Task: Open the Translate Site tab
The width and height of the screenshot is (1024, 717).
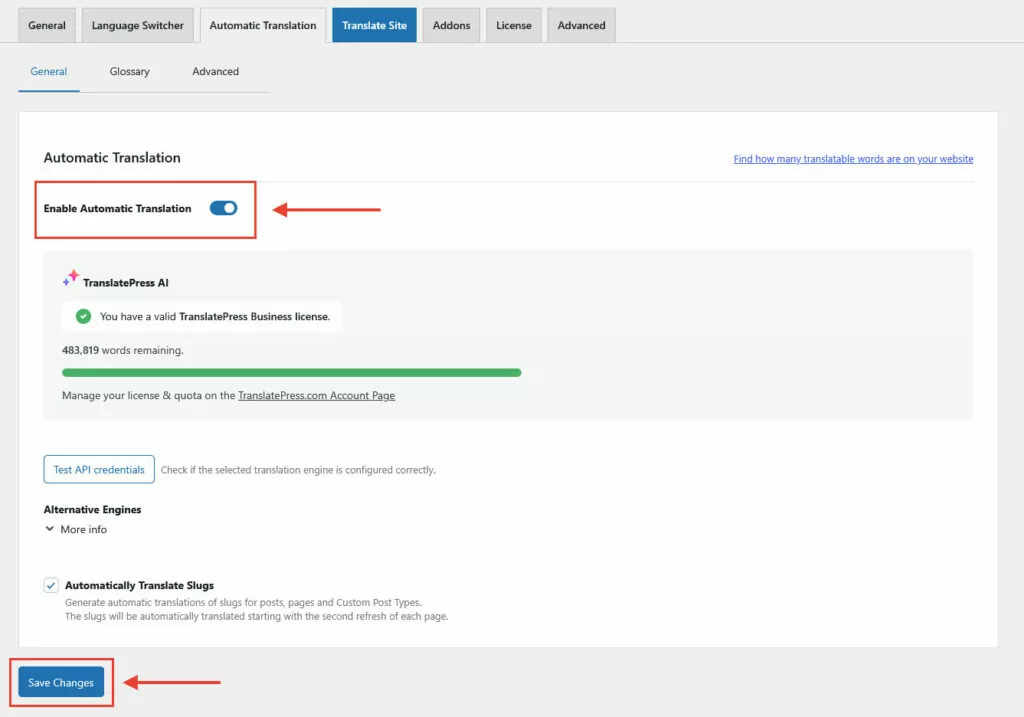Action: pyautogui.click(x=374, y=25)
